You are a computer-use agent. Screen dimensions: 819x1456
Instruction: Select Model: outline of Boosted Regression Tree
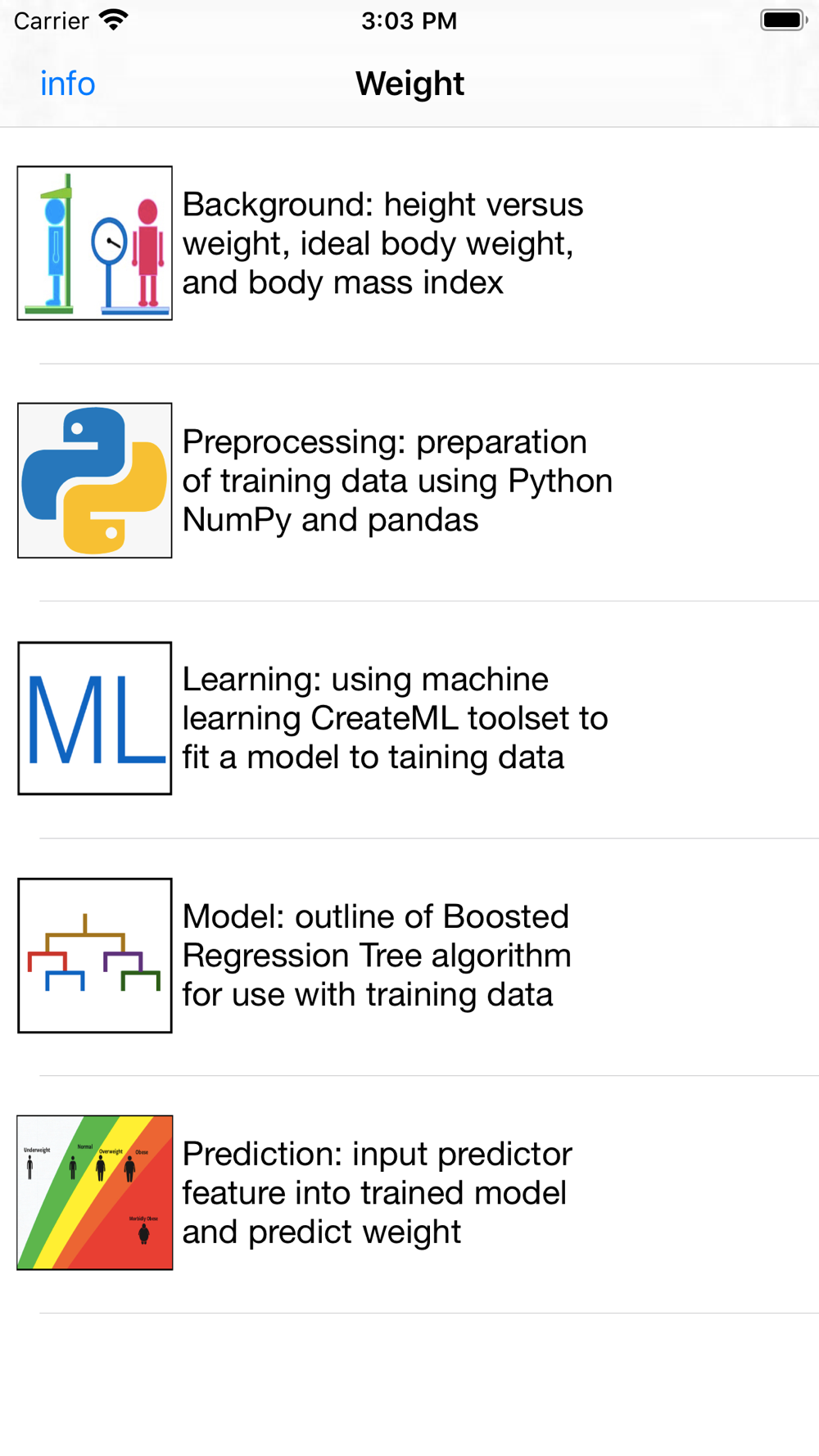tap(409, 957)
